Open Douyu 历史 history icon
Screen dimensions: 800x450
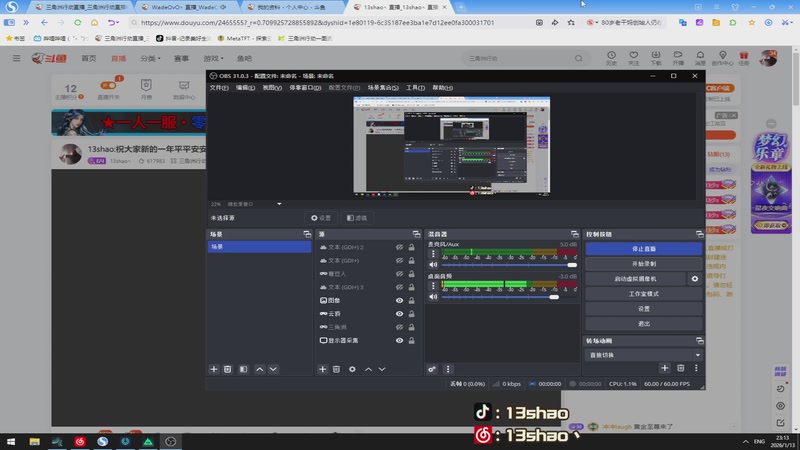pos(611,58)
